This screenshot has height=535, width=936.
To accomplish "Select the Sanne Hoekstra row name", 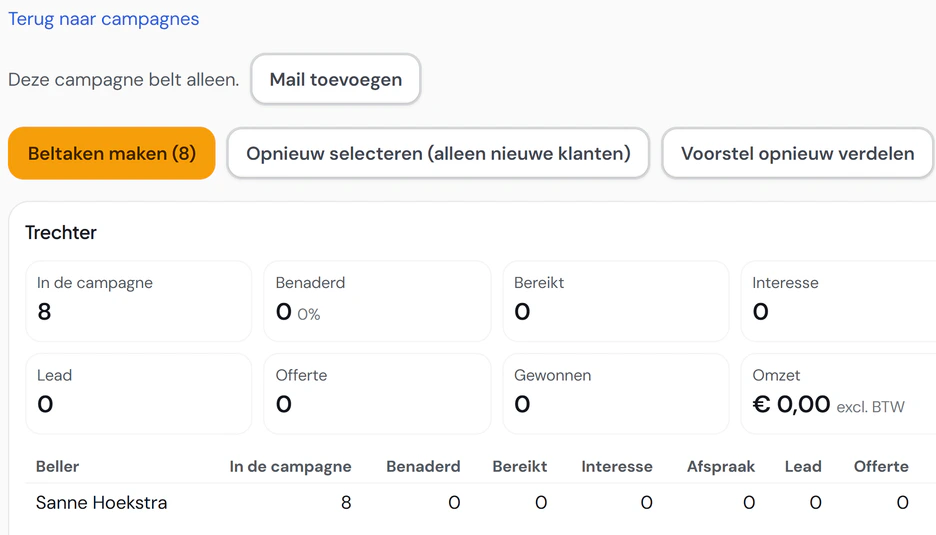I will pos(101,503).
